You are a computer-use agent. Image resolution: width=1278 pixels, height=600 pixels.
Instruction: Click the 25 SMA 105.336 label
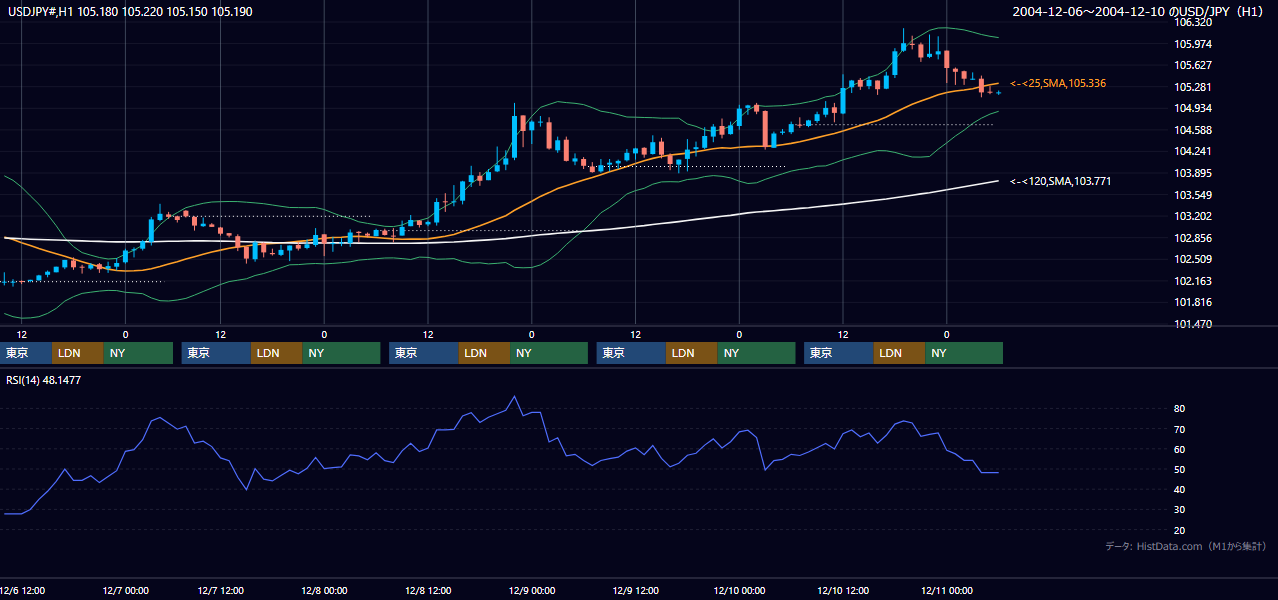click(x=1058, y=83)
